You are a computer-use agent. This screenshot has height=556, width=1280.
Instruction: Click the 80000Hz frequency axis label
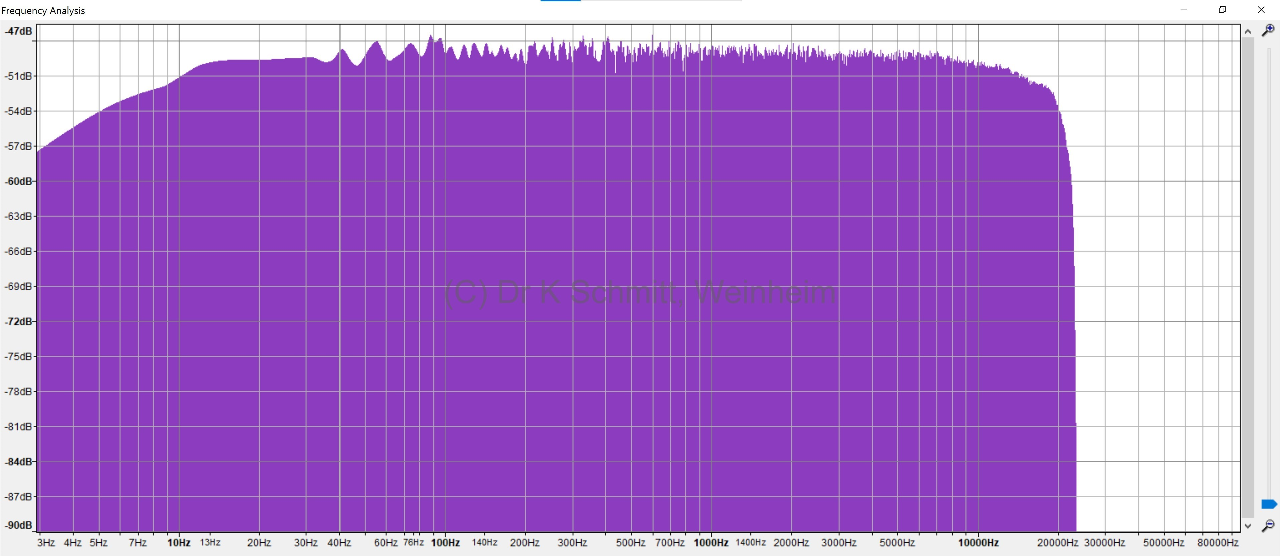[x=1217, y=543]
